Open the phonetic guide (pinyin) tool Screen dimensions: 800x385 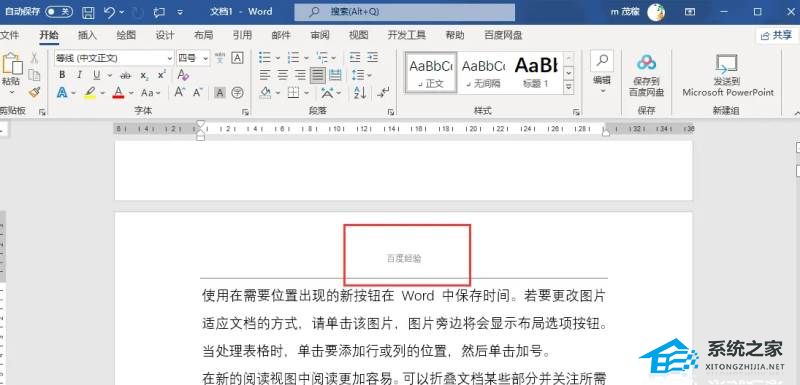coord(220,58)
